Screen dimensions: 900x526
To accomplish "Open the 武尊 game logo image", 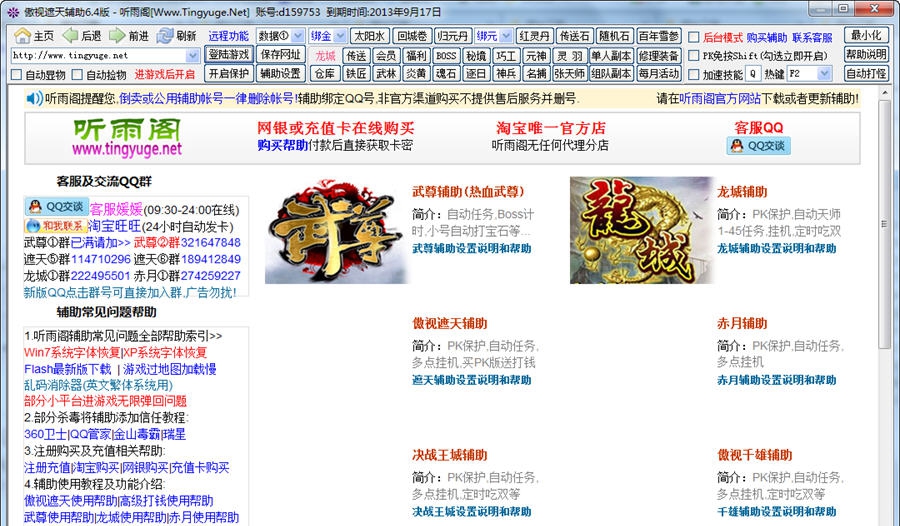I will point(336,230).
